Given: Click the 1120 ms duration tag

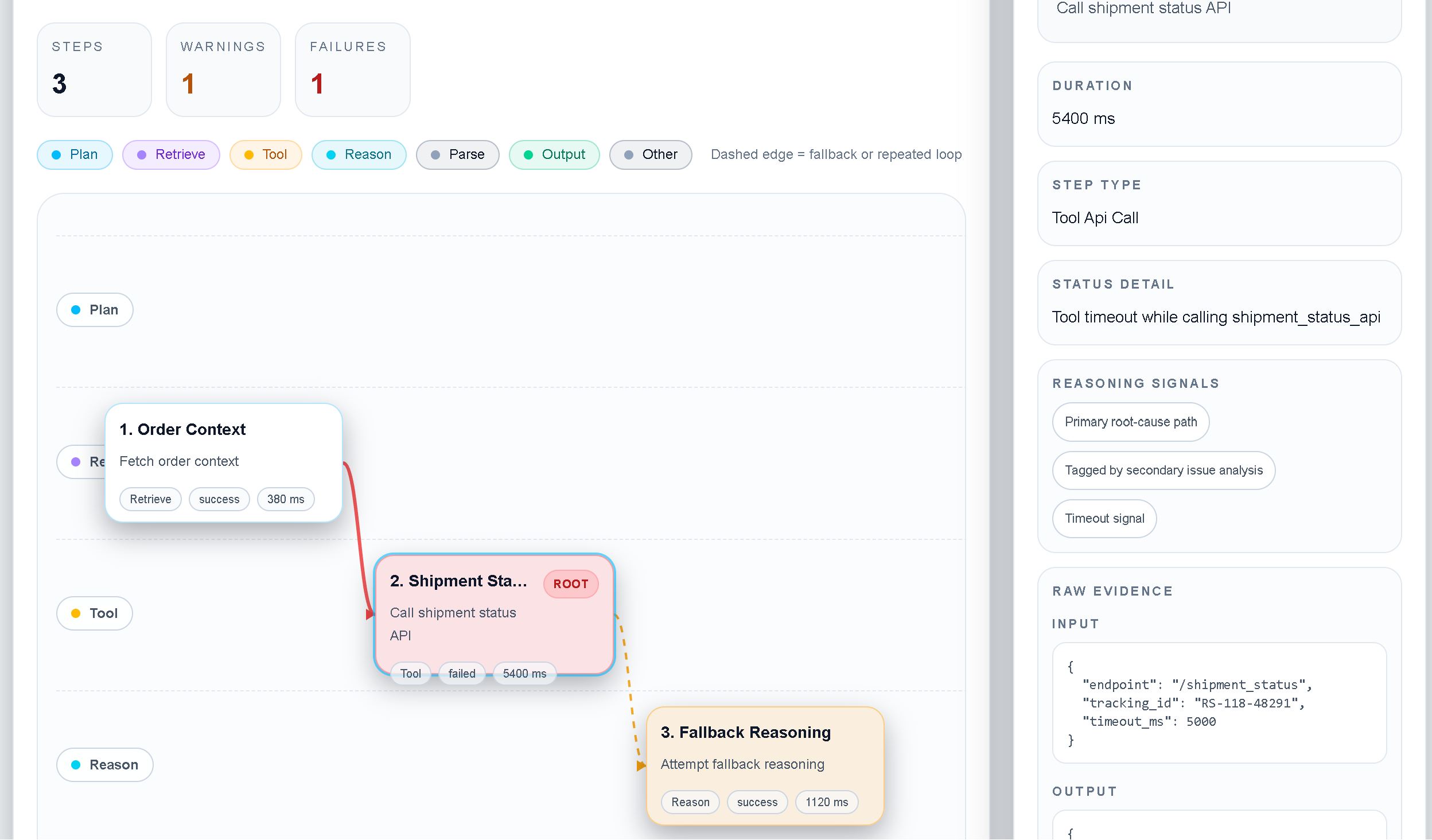Looking at the screenshot, I should [x=827, y=802].
